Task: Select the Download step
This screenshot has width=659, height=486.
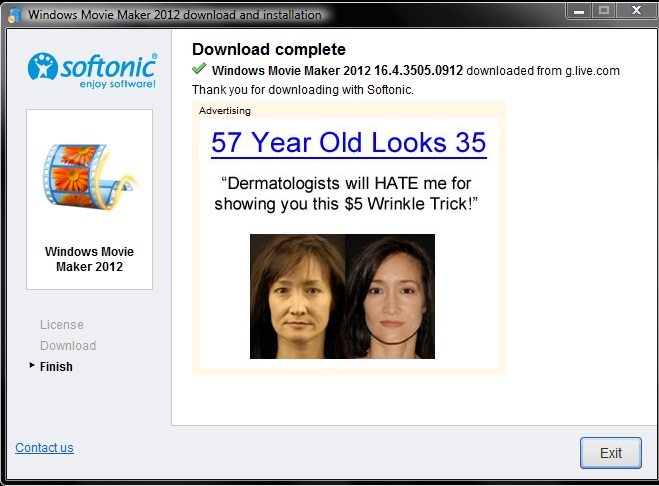Action: (68, 346)
